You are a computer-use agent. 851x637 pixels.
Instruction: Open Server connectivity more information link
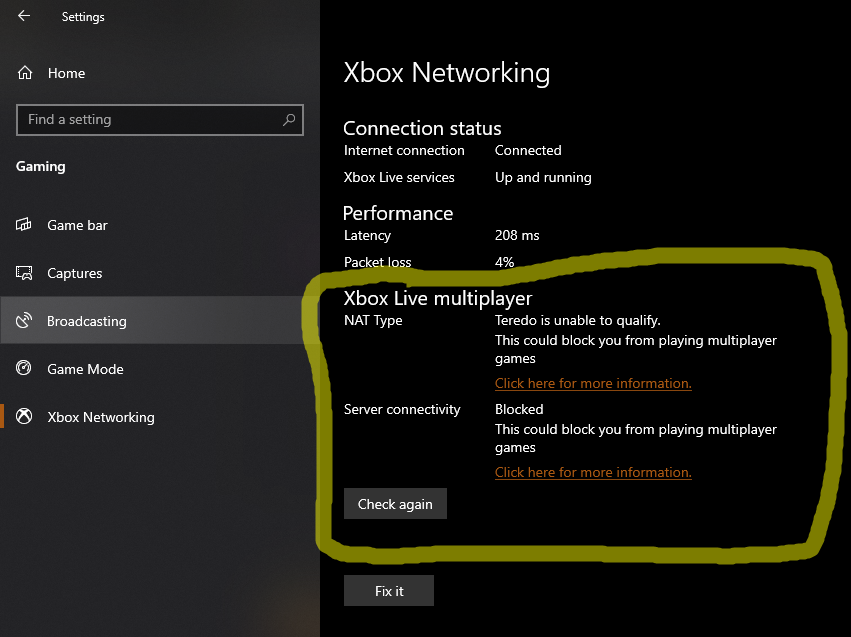click(593, 472)
